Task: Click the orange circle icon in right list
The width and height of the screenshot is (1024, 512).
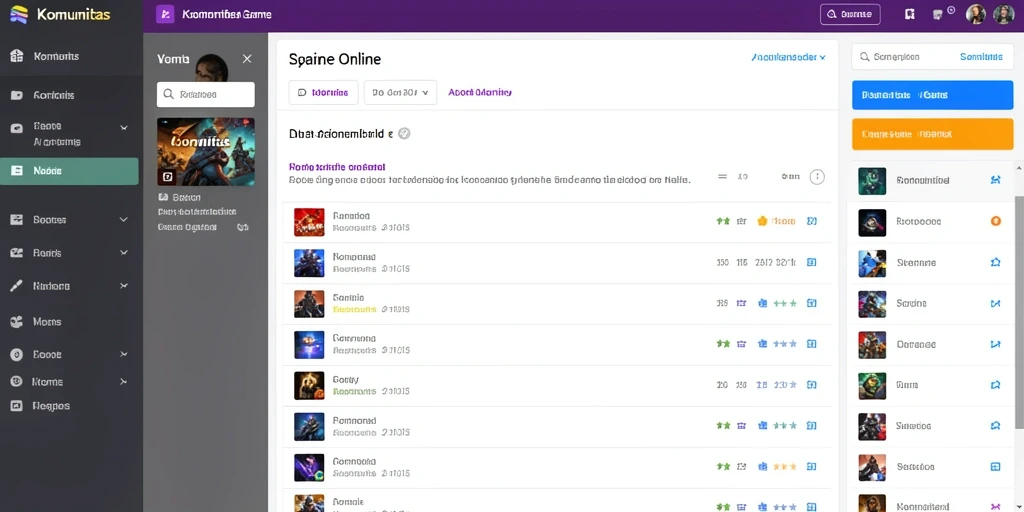Action: point(995,221)
